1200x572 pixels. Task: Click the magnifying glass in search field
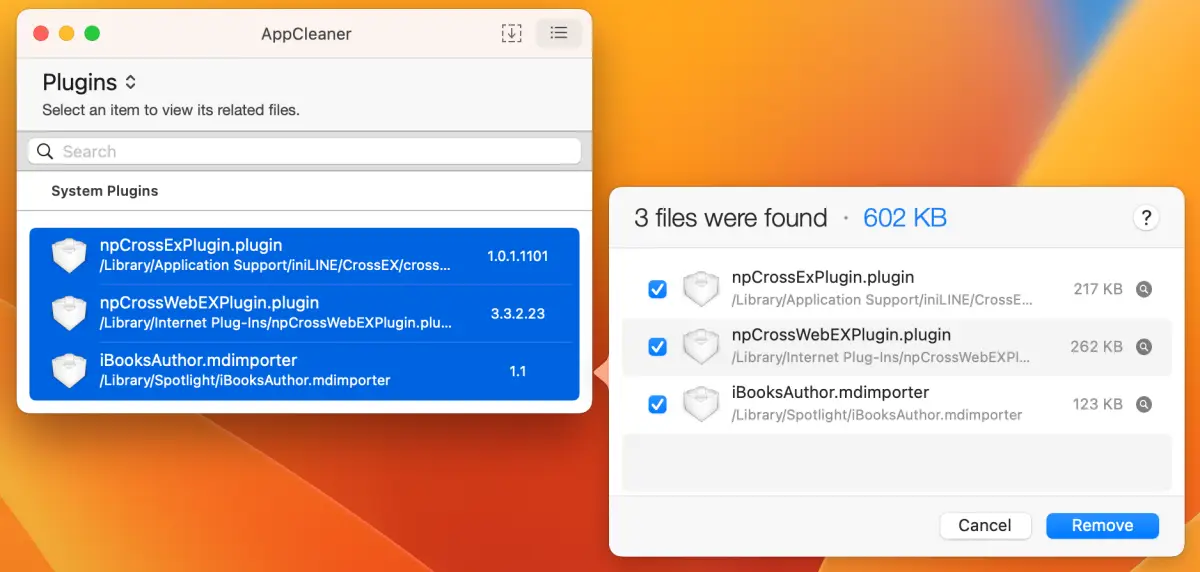tap(45, 151)
